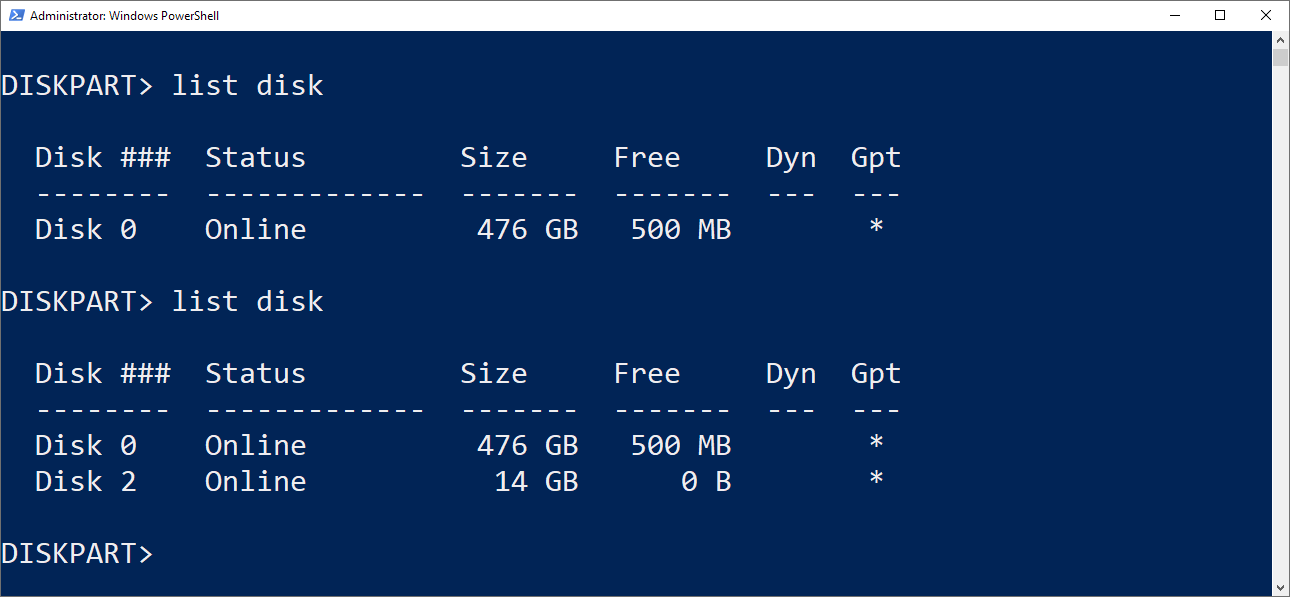Click the Gpt asterisk for Disk 2

coord(876,480)
